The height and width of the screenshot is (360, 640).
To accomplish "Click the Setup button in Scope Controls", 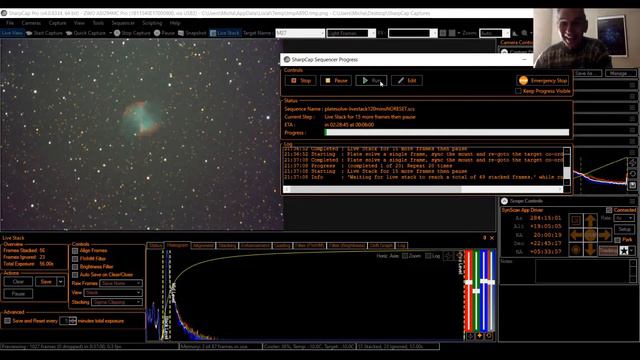I will (624, 229).
